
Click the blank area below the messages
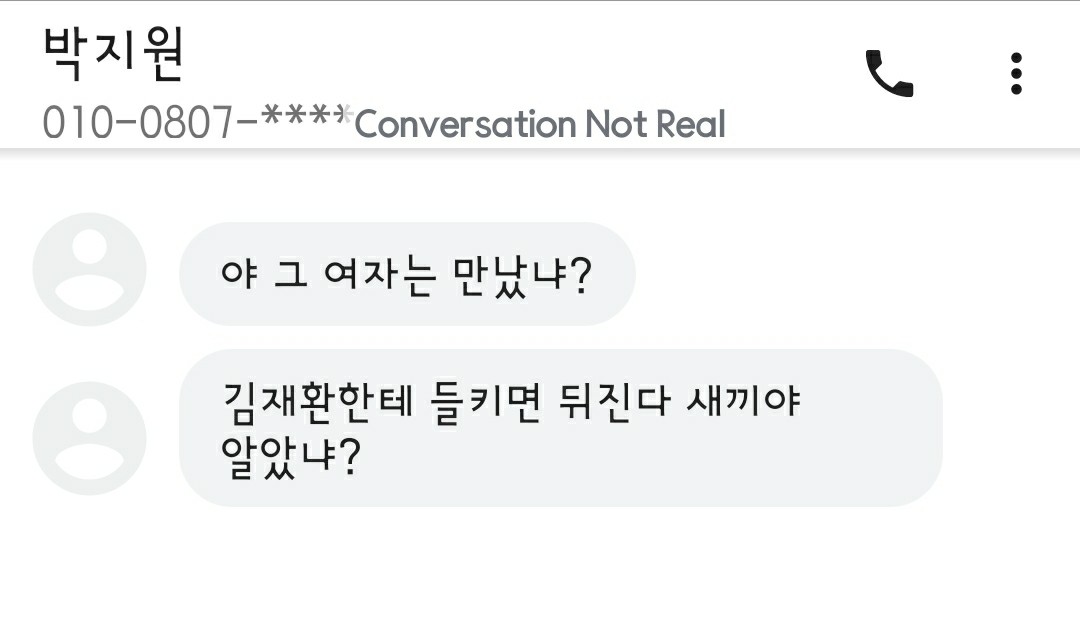540,575
